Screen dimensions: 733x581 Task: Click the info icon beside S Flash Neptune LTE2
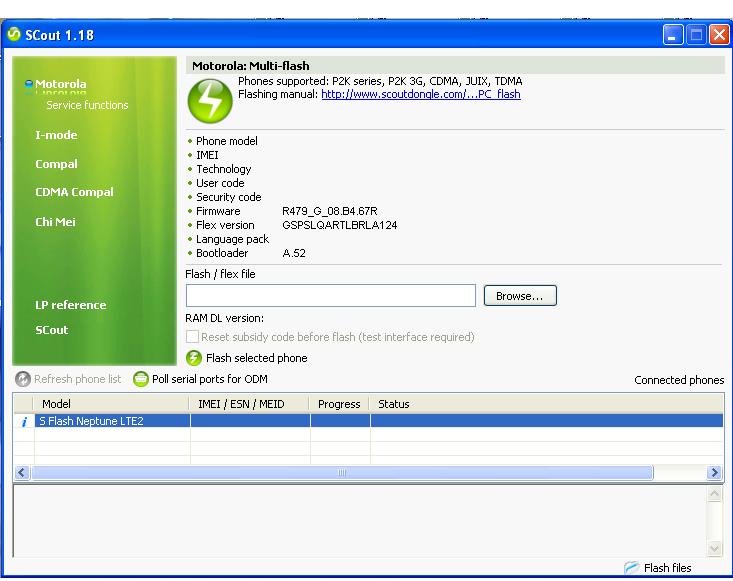(24, 421)
